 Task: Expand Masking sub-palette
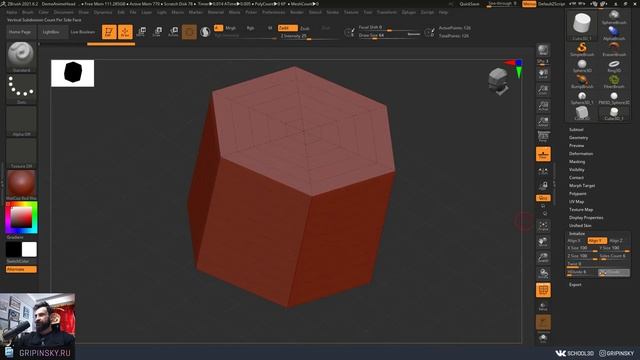(x=577, y=162)
